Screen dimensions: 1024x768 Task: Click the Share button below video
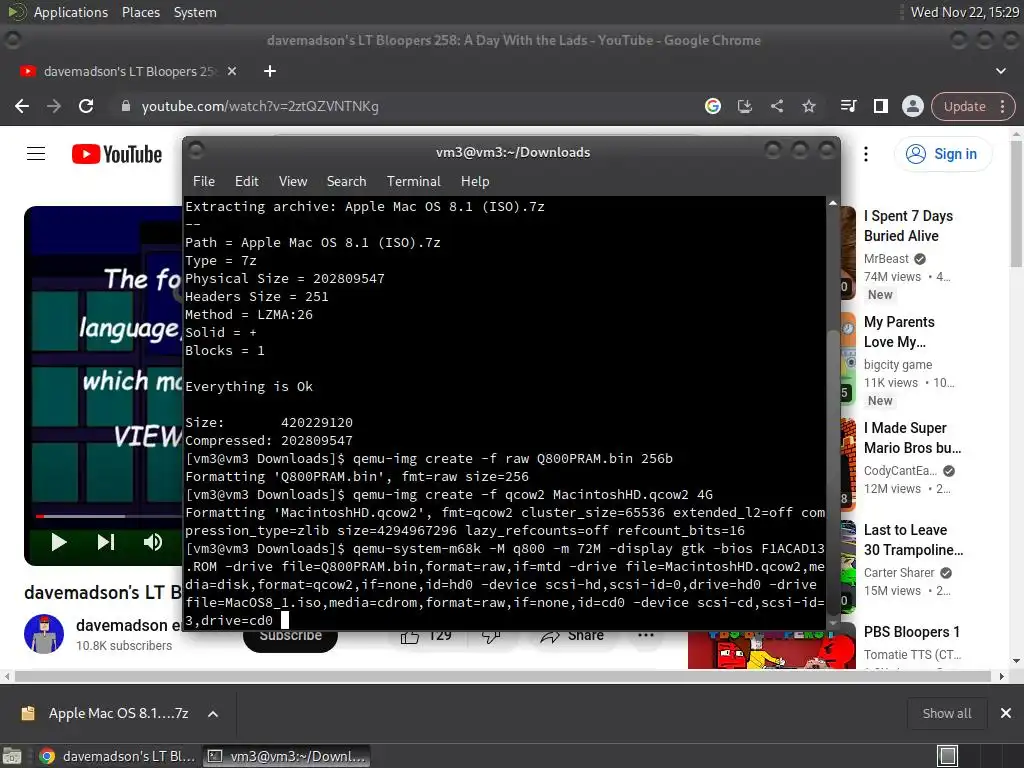pyautogui.click(x=571, y=636)
